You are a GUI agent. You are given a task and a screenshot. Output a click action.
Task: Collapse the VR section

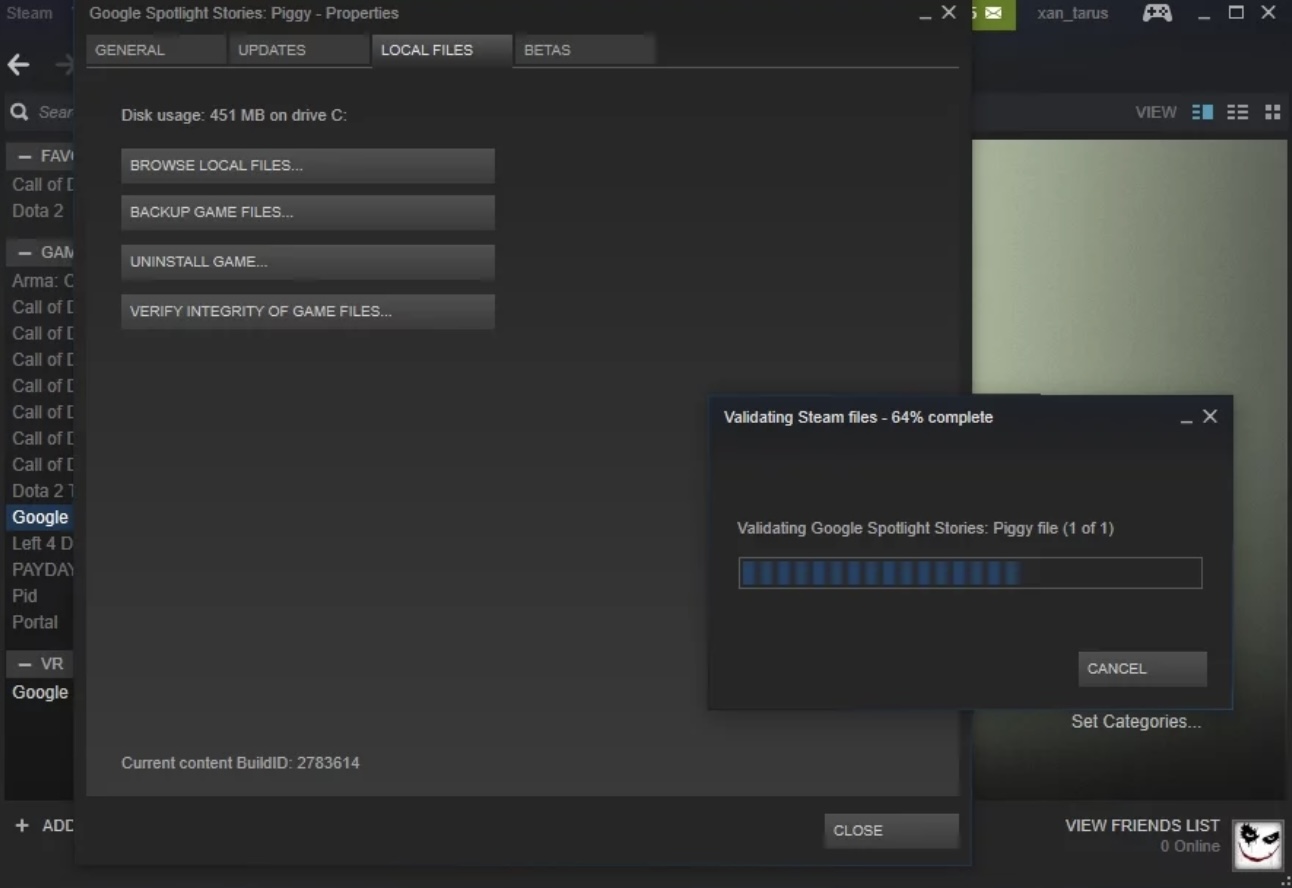click(x=24, y=663)
